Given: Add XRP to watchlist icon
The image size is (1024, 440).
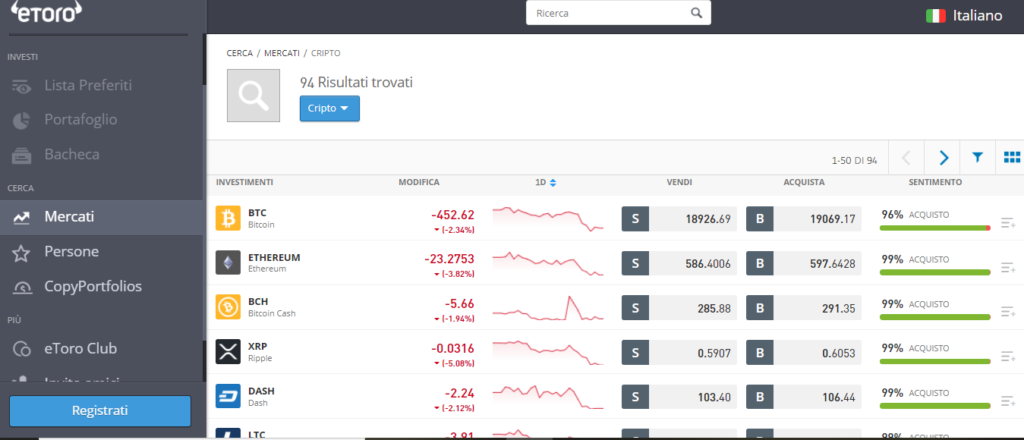Looking at the screenshot, I should point(1008,356).
